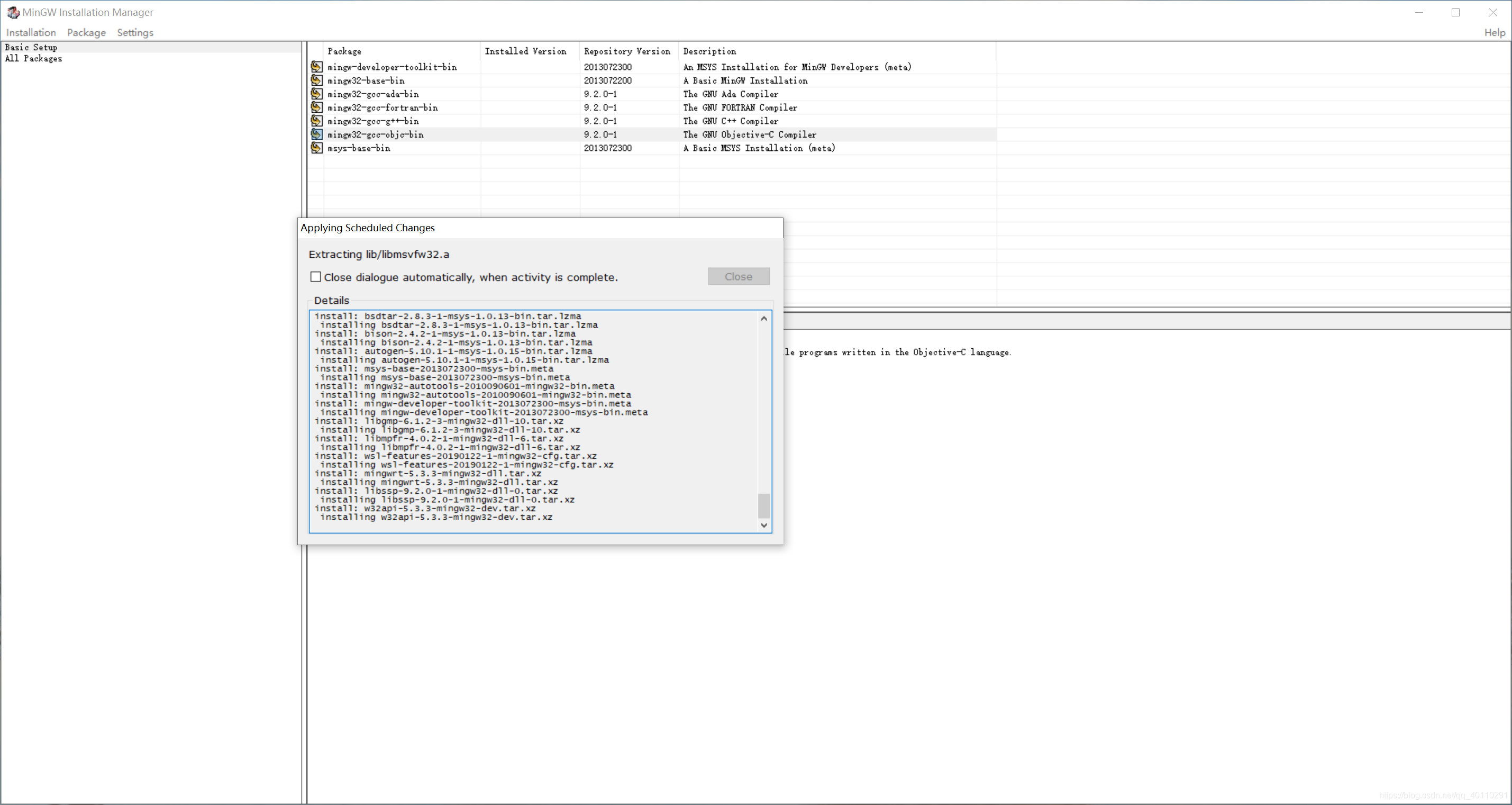Sort by the Repository Version column header

(x=629, y=51)
